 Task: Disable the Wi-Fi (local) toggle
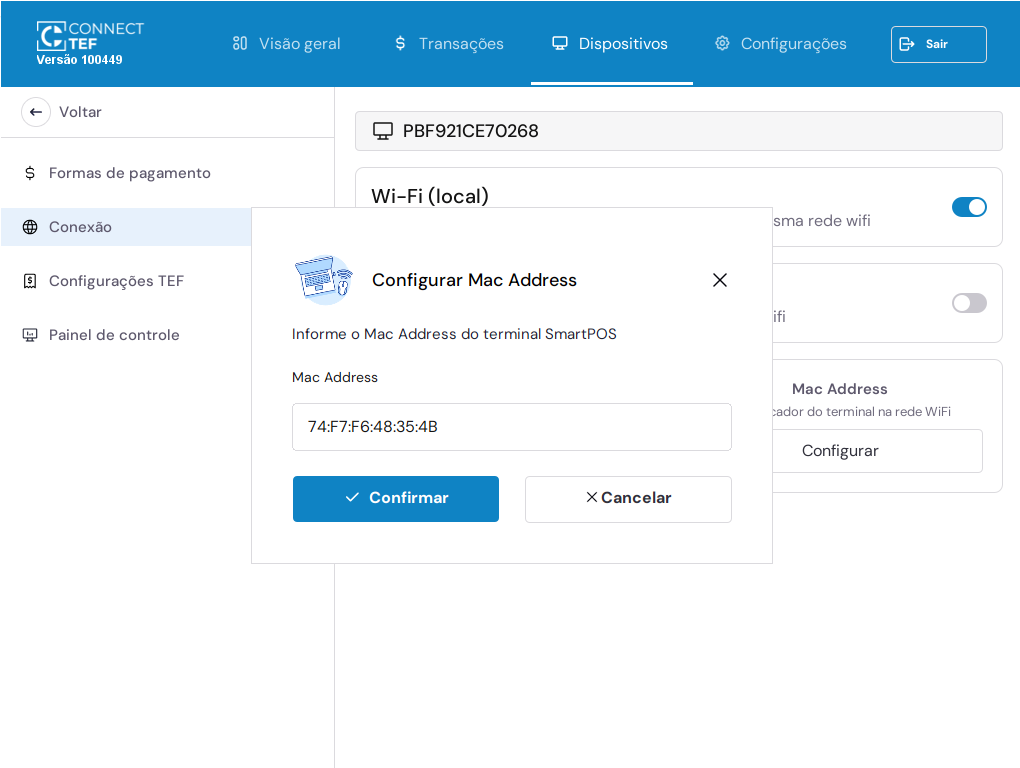(968, 207)
